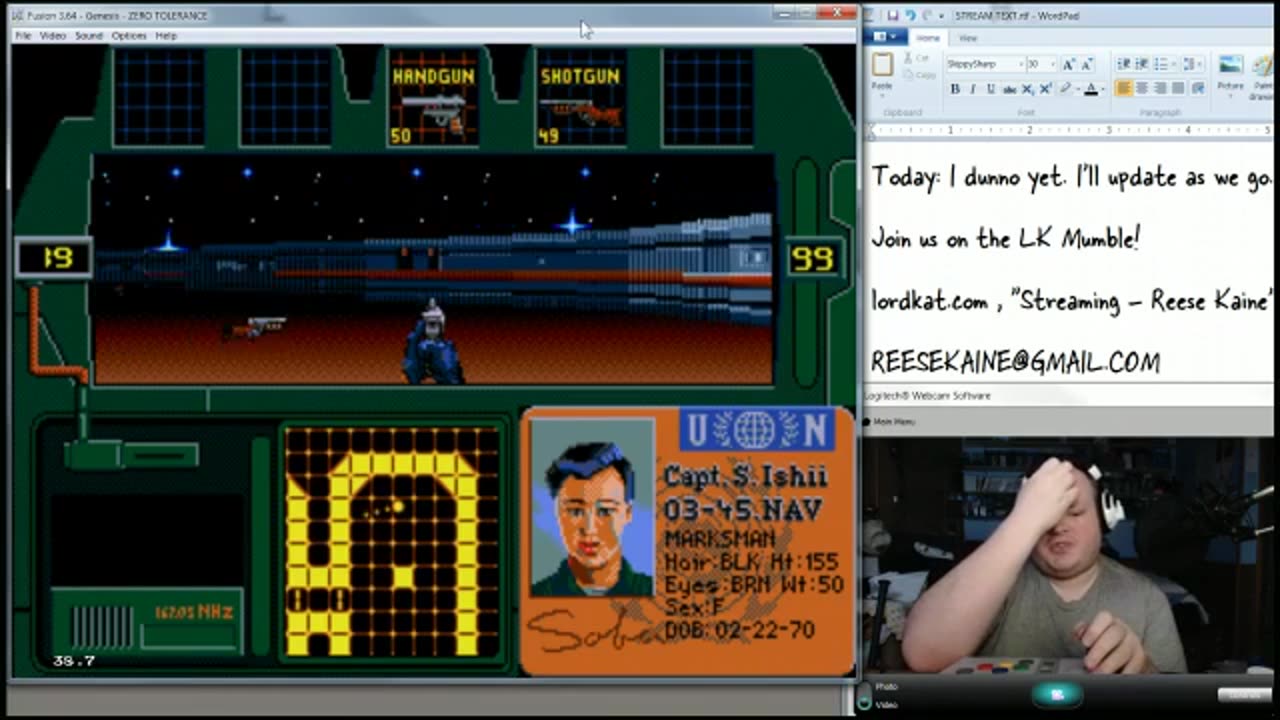Align text left in WordPad

(1124, 88)
